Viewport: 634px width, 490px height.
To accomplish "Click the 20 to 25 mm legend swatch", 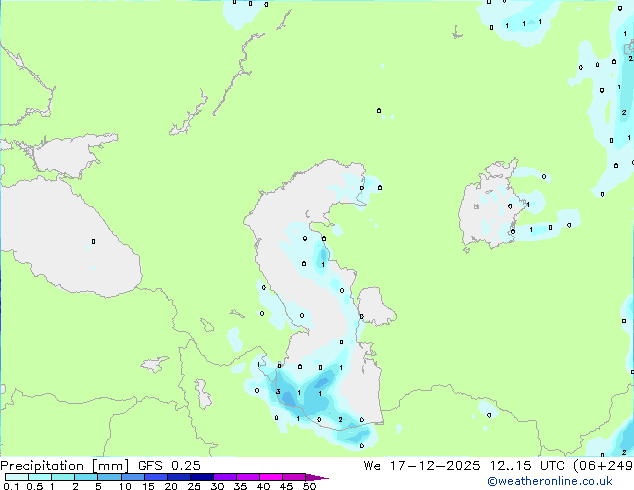I will [178, 477].
